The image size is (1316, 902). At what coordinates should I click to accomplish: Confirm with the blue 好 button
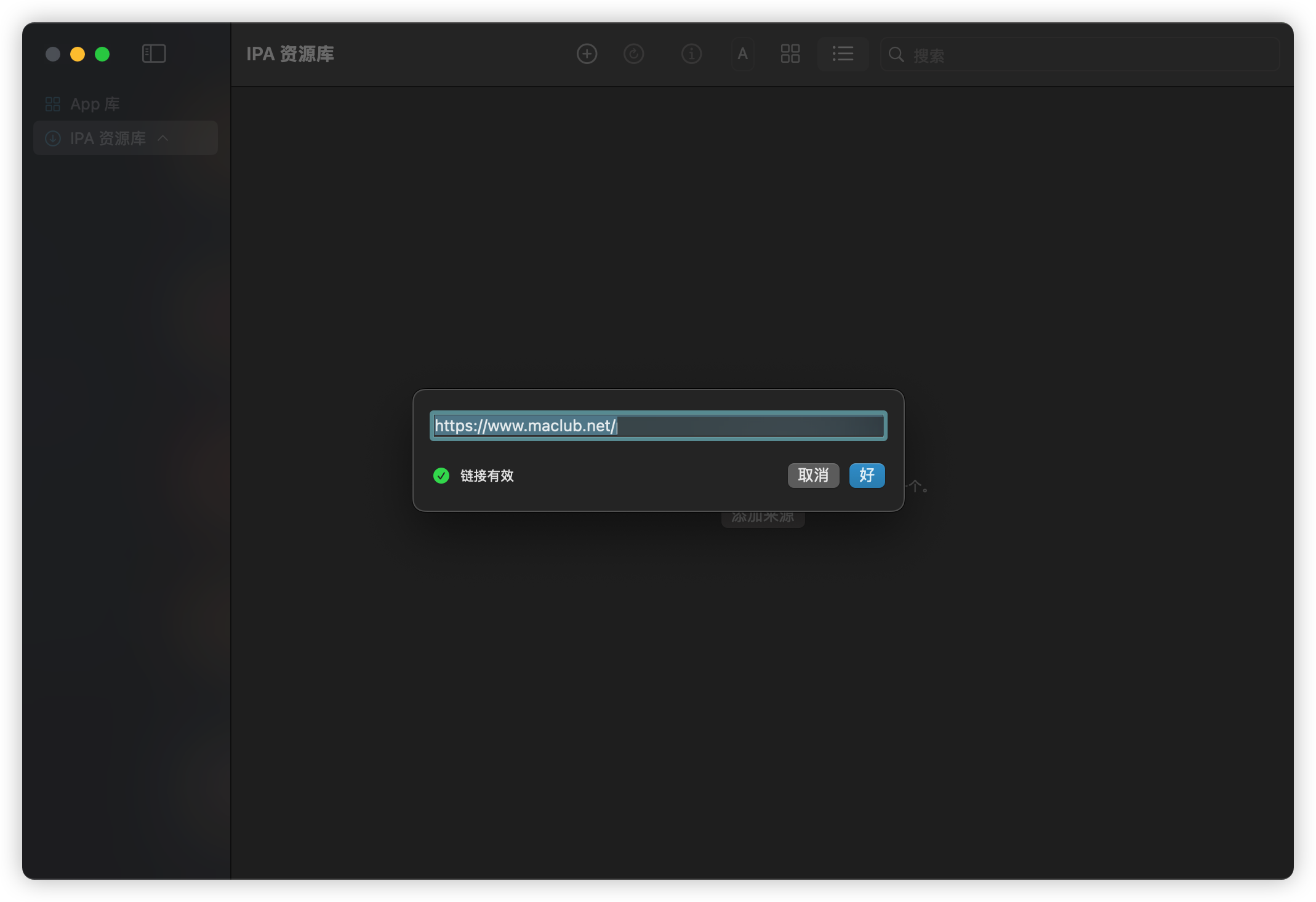[x=866, y=476]
